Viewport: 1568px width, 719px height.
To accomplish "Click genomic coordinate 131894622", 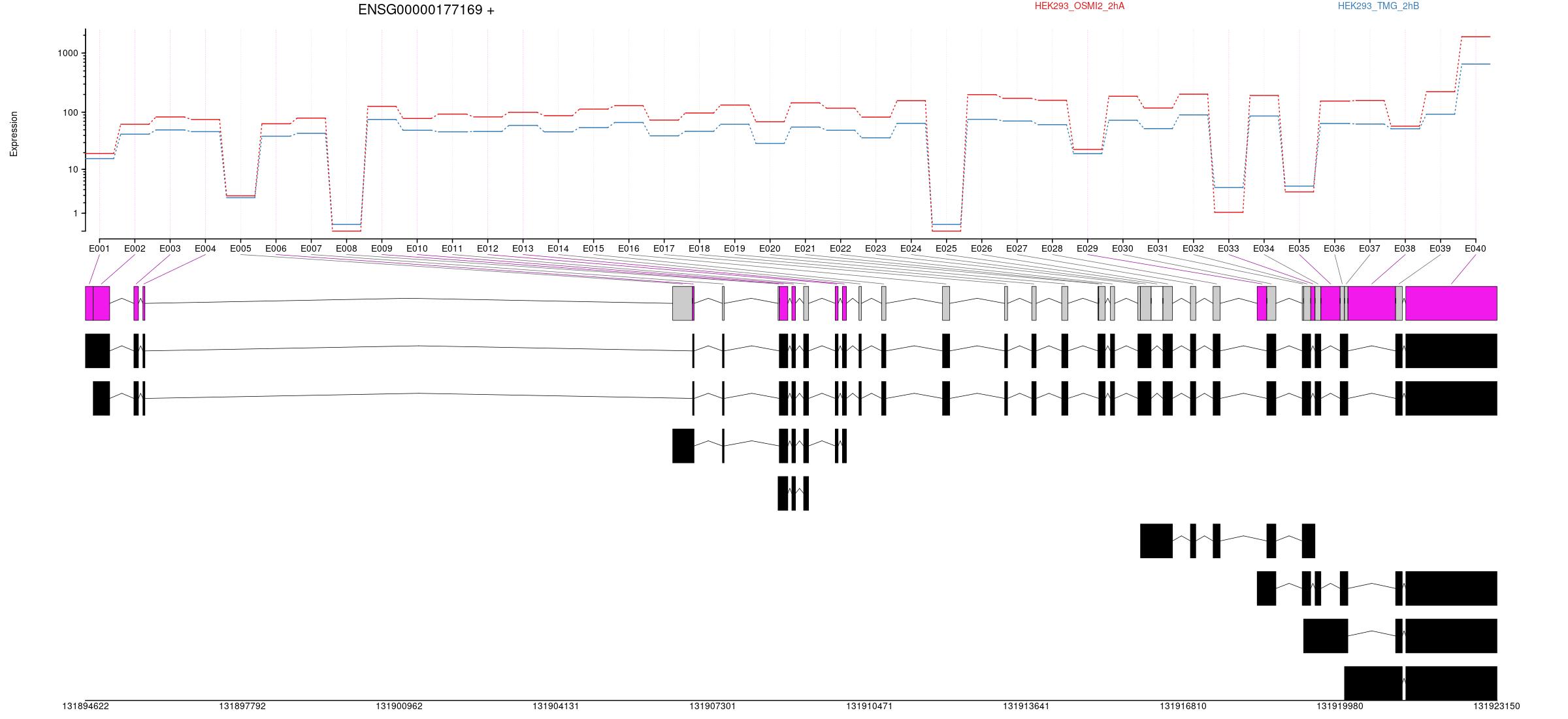I will pos(86,707).
